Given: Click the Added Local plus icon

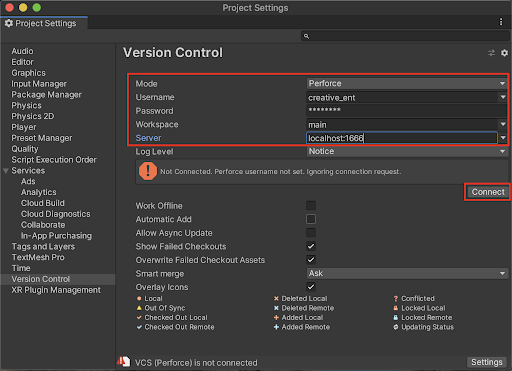Looking at the screenshot, I should tap(276, 317).
